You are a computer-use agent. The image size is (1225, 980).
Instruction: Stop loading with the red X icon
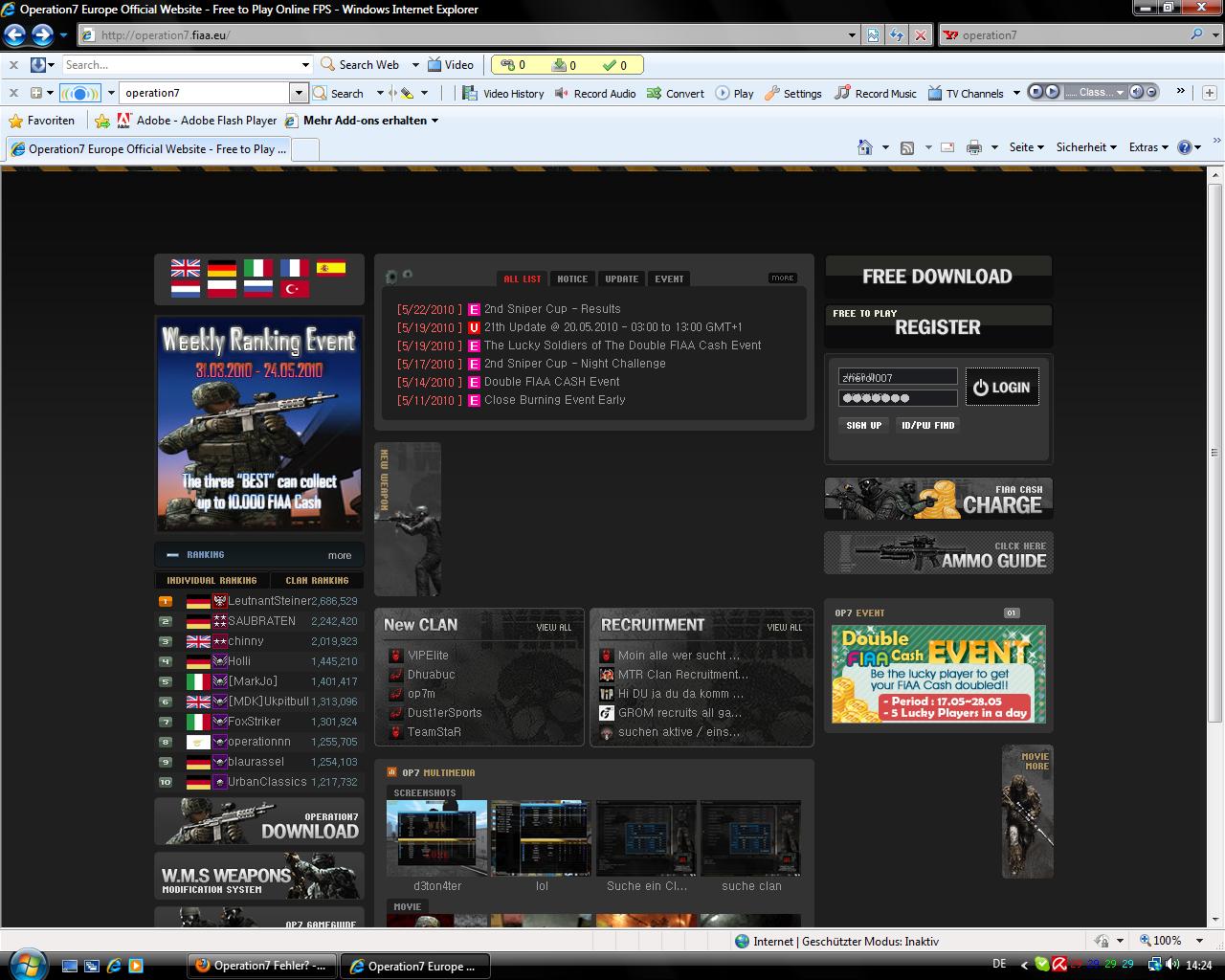[920, 35]
